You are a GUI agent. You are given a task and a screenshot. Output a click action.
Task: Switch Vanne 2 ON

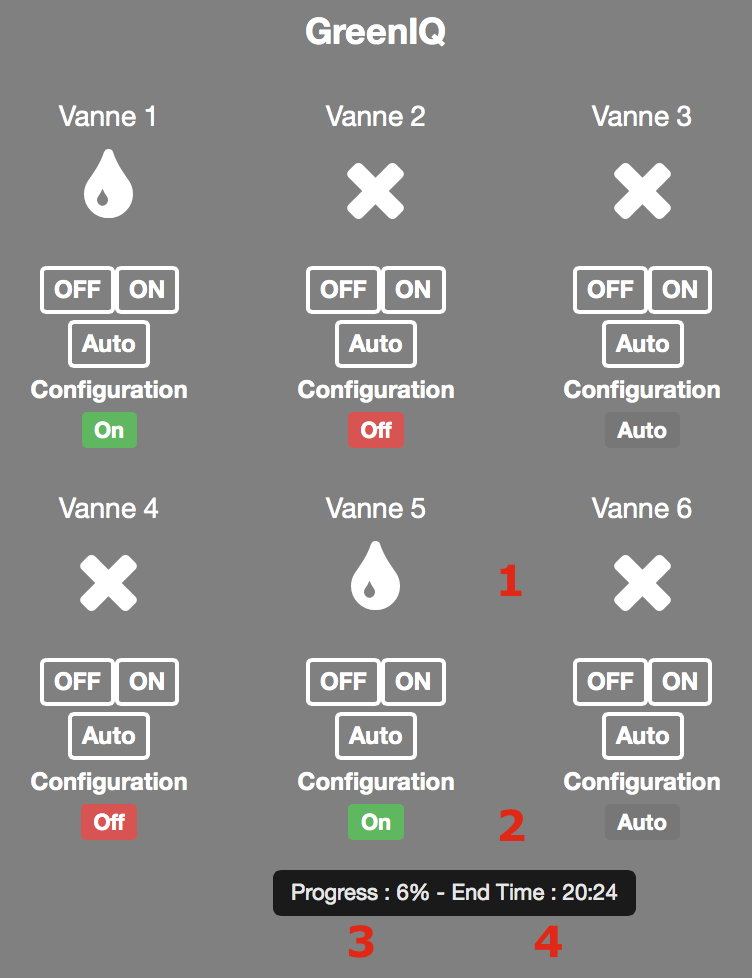413,289
